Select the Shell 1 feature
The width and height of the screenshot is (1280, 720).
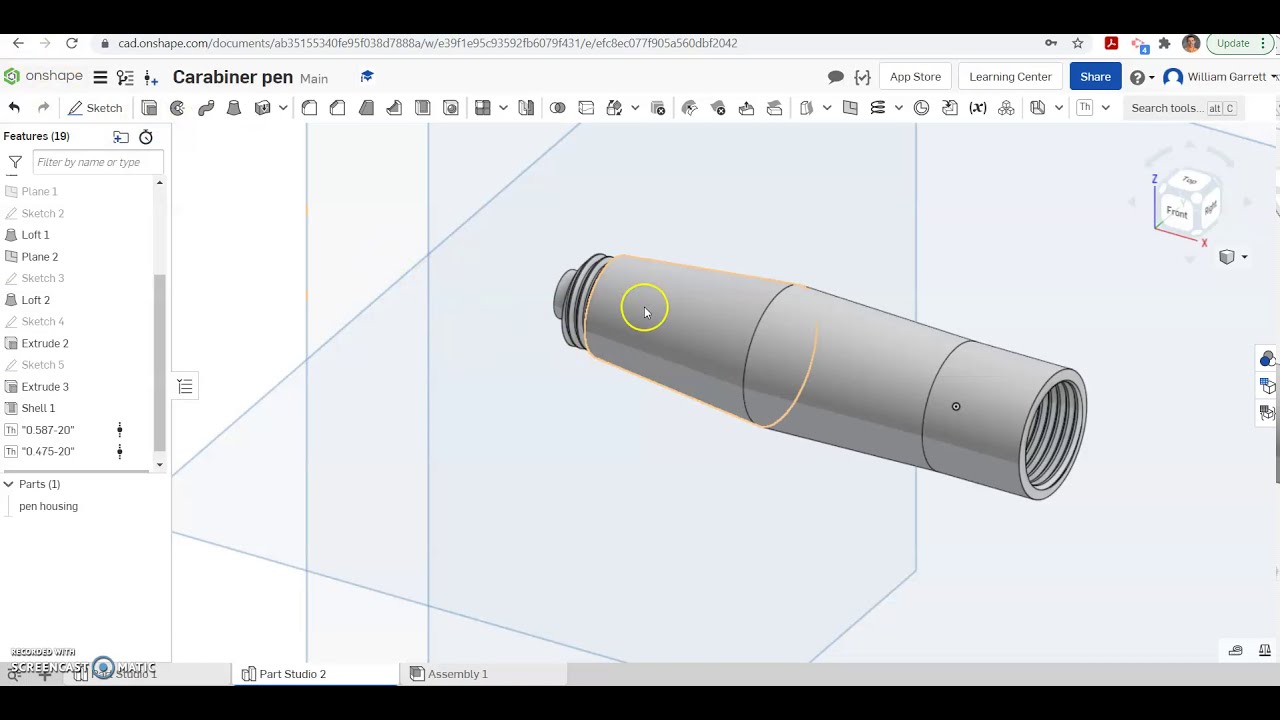point(38,408)
